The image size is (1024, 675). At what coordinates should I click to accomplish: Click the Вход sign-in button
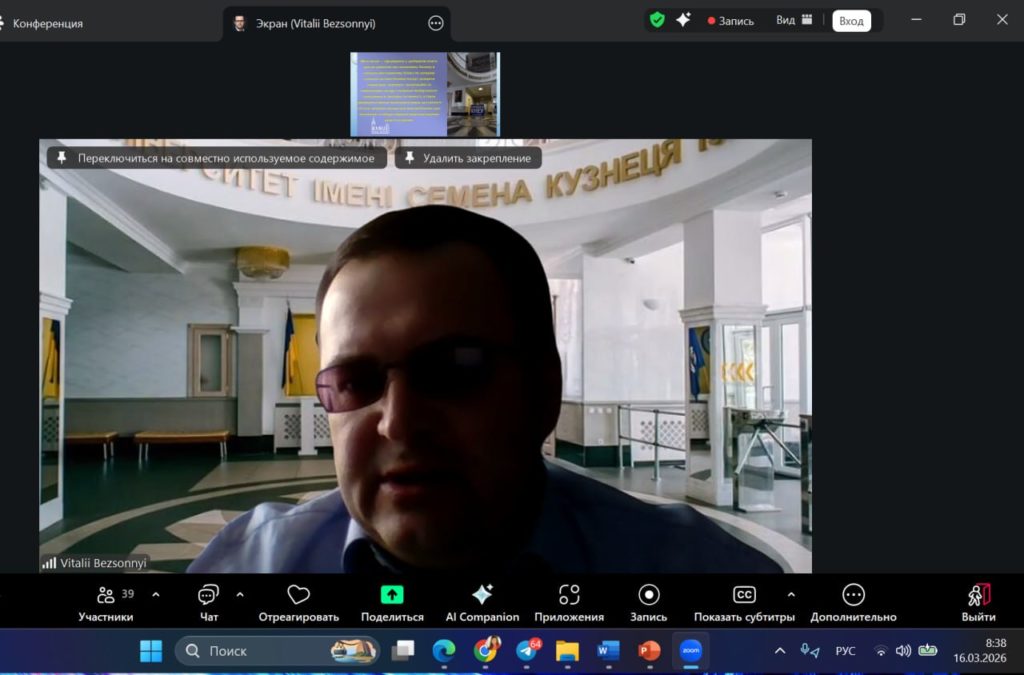pyautogui.click(x=851, y=21)
